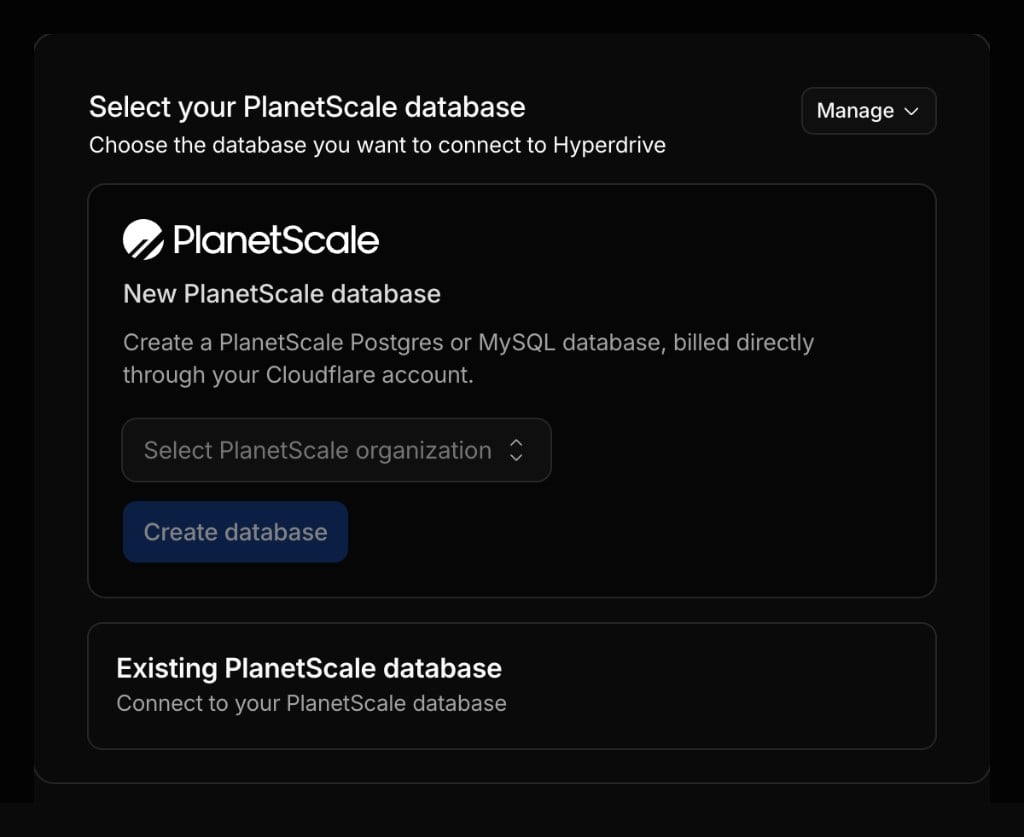Click the "Select your PlanetScale database" title
Viewport: 1024px width, 837px height.
(x=307, y=107)
